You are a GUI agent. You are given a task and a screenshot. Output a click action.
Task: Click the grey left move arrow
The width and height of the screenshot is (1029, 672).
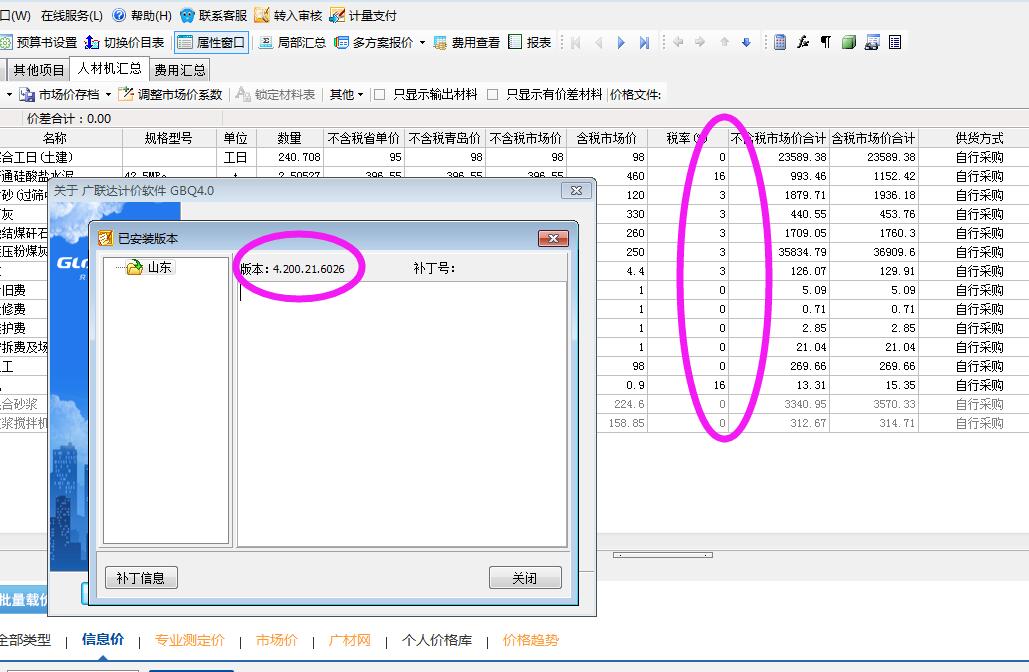[x=678, y=42]
